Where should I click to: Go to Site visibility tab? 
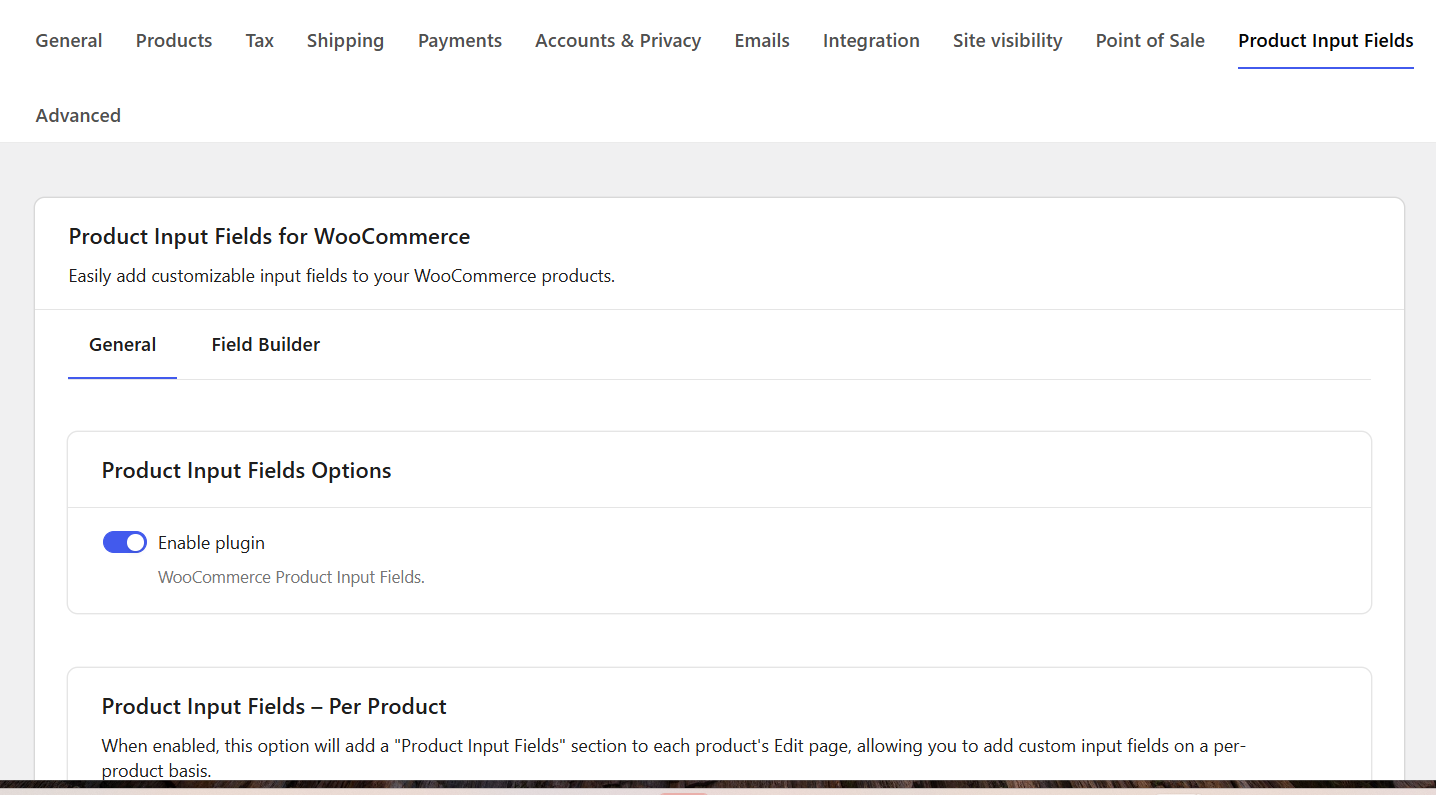coord(1008,41)
